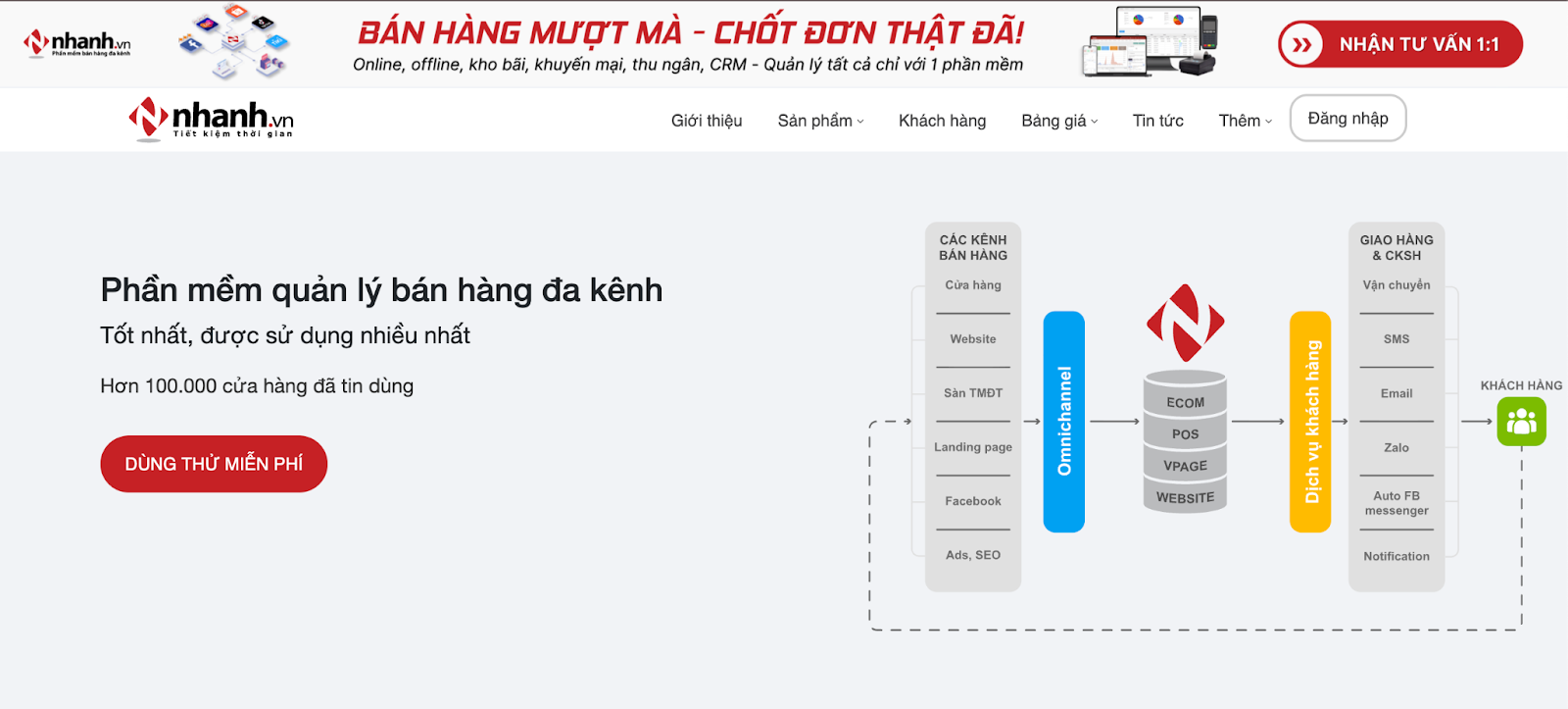
Task: Click the nhanh.vn logo in navigation bar
Action: point(211,120)
